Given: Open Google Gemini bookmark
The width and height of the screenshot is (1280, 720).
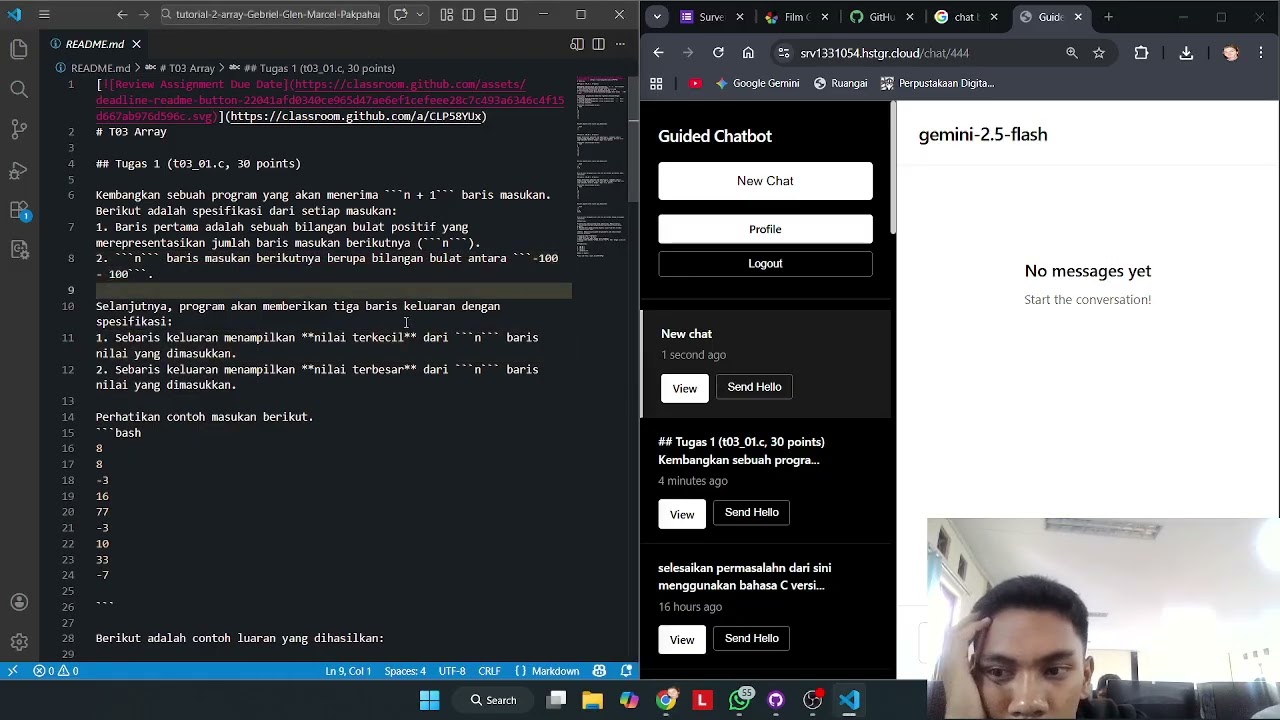Looking at the screenshot, I should [x=757, y=83].
